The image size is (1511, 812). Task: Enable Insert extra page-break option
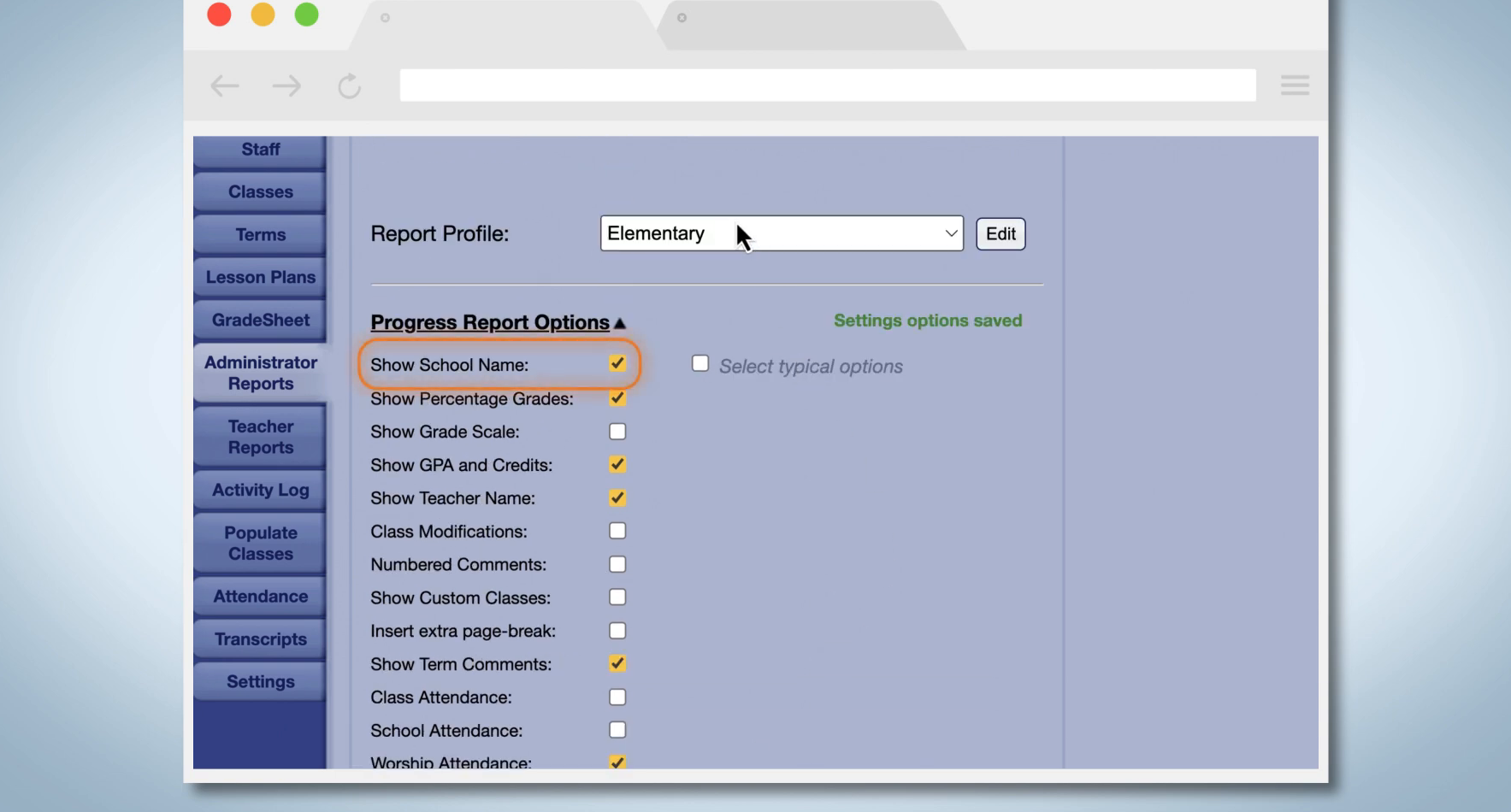tap(617, 631)
